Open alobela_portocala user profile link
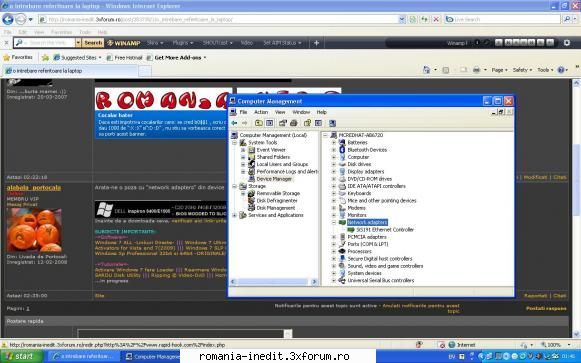581x363 pixels. pos(34,188)
